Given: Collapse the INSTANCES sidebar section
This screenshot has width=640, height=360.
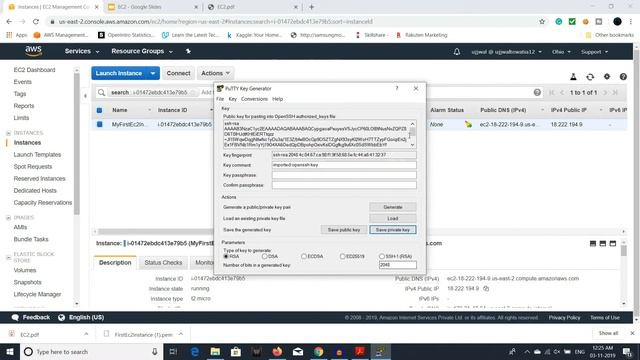Looking at the screenshot, I should coord(9,133).
